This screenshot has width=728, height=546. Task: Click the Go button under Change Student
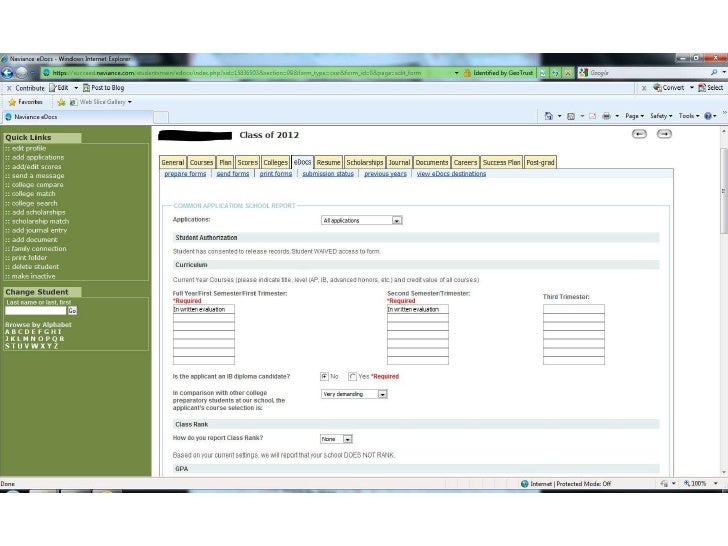72,311
